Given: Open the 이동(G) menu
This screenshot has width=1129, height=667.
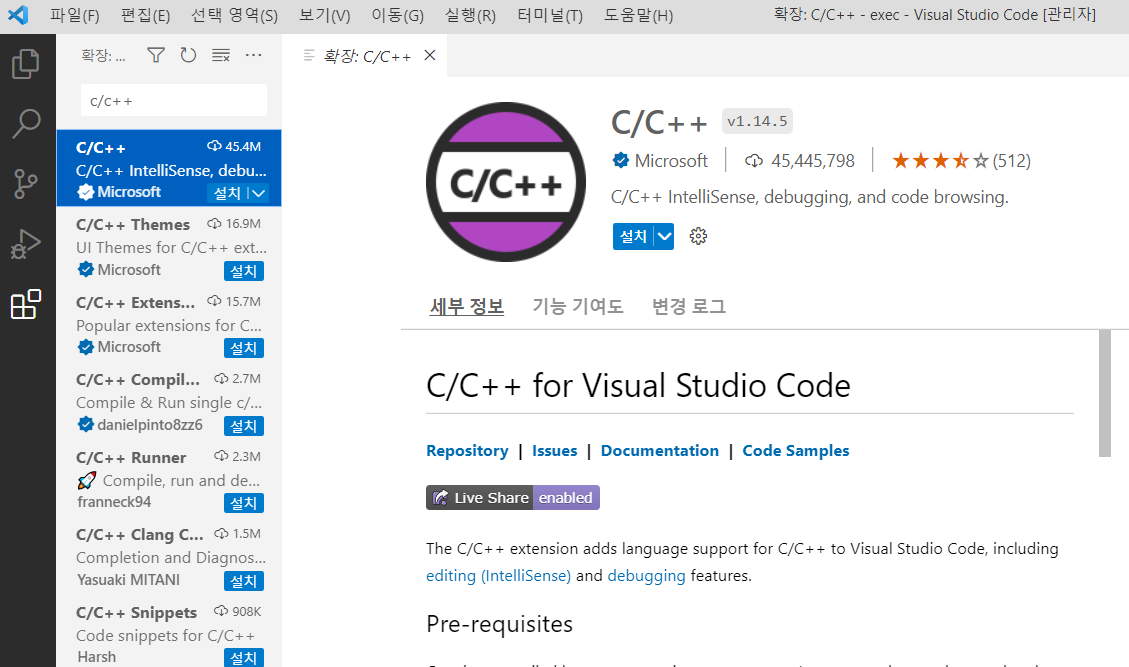Looking at the screenshot, I should click(x=397, y=15).
